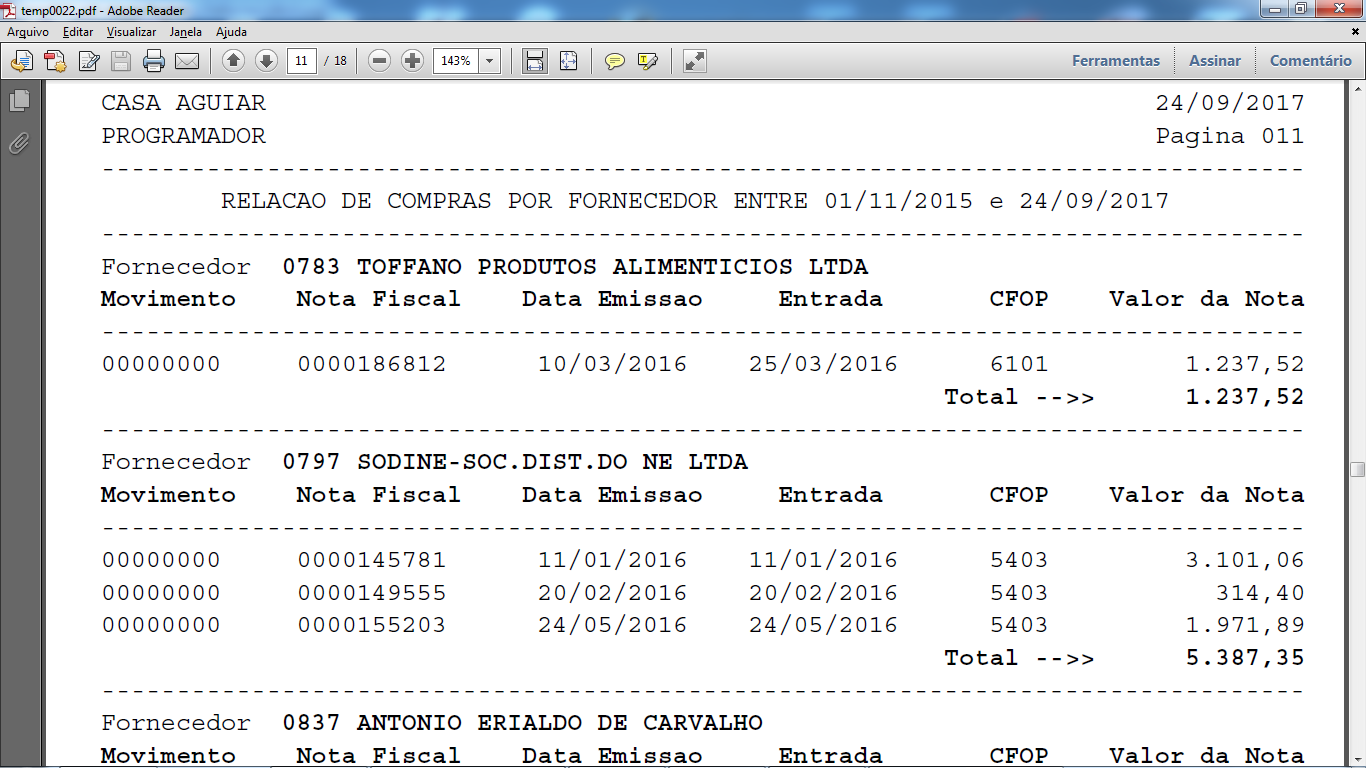
Task: Open the Arquivo menu
Action: [28, 32]
